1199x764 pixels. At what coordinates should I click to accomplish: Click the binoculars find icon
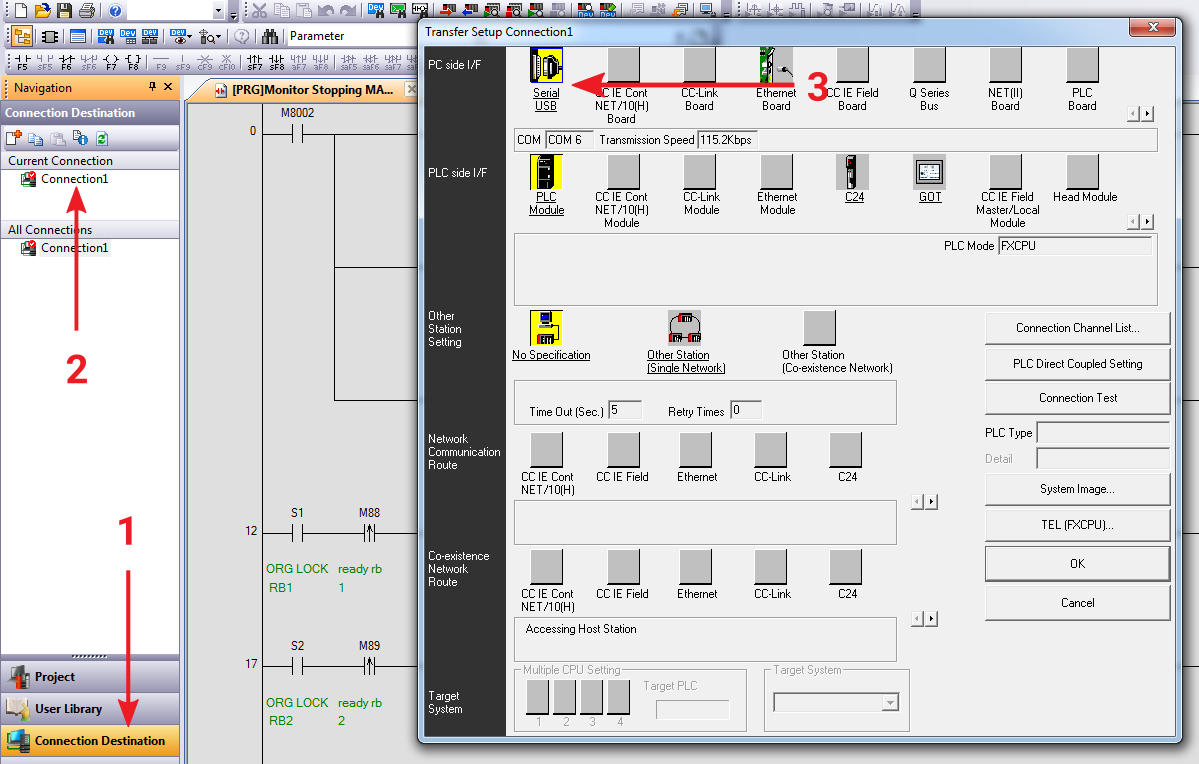[x=270, y=36]
